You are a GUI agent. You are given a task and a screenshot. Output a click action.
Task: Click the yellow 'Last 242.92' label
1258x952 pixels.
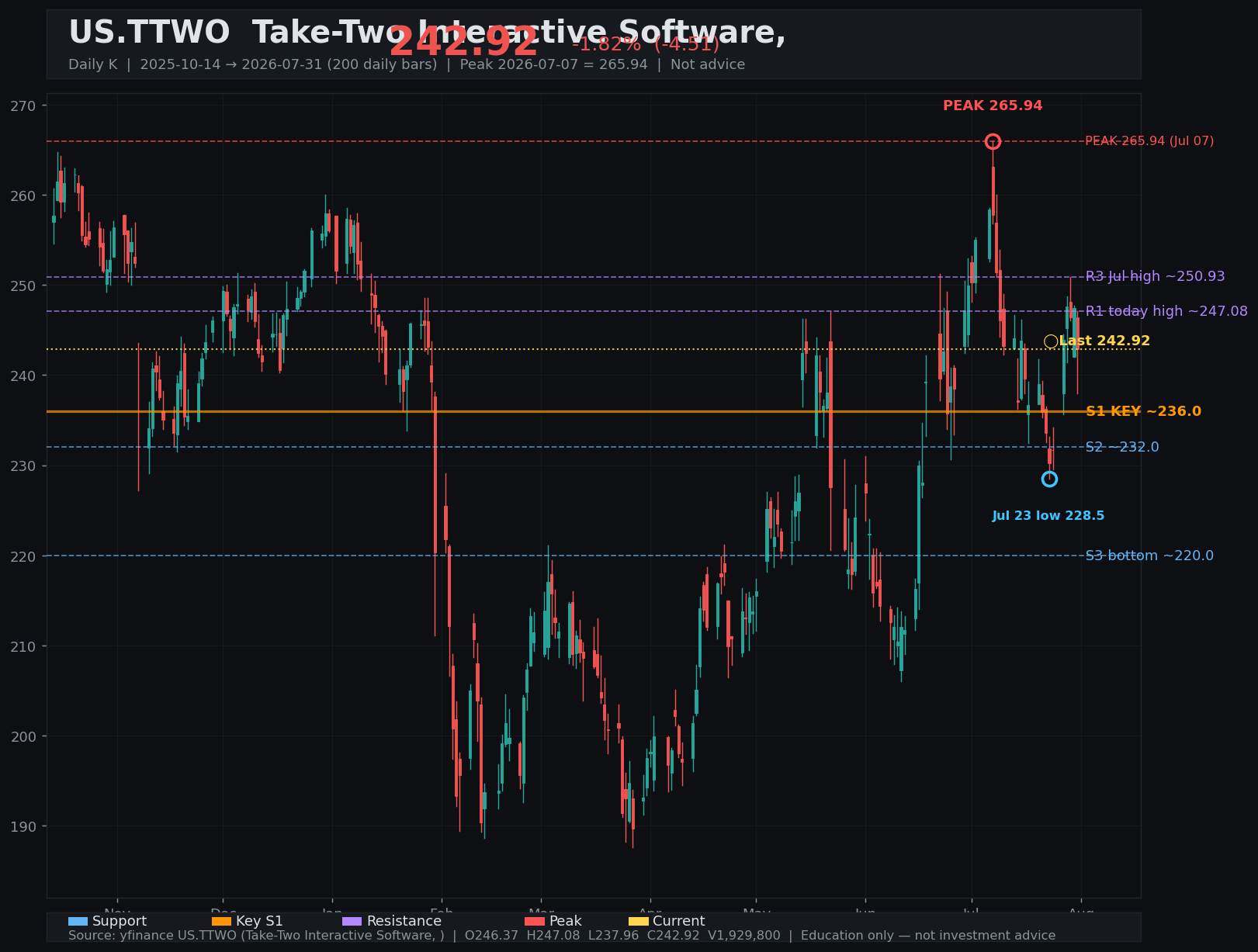(x=1104, y=341)
